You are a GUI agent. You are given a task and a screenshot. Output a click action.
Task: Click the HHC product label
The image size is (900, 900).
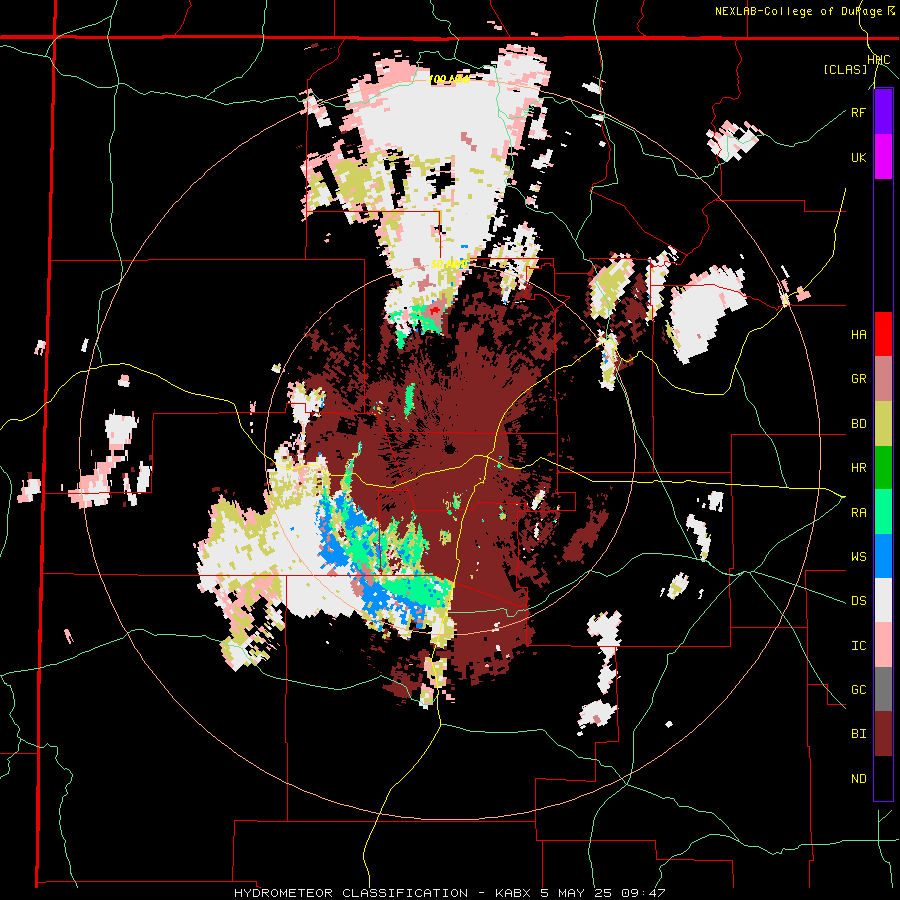pyautogui.click(x=879, y=60)
